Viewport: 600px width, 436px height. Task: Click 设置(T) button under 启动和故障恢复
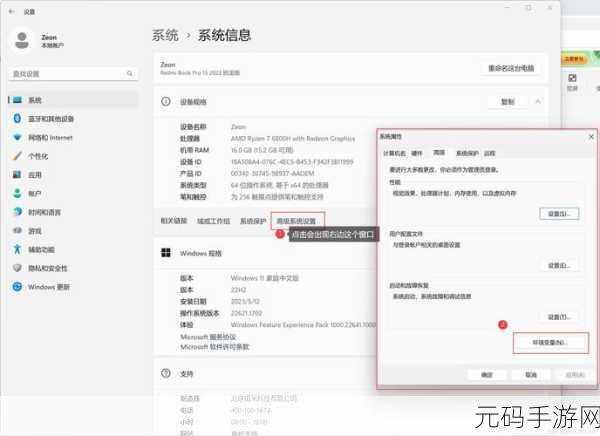(559, 317)
